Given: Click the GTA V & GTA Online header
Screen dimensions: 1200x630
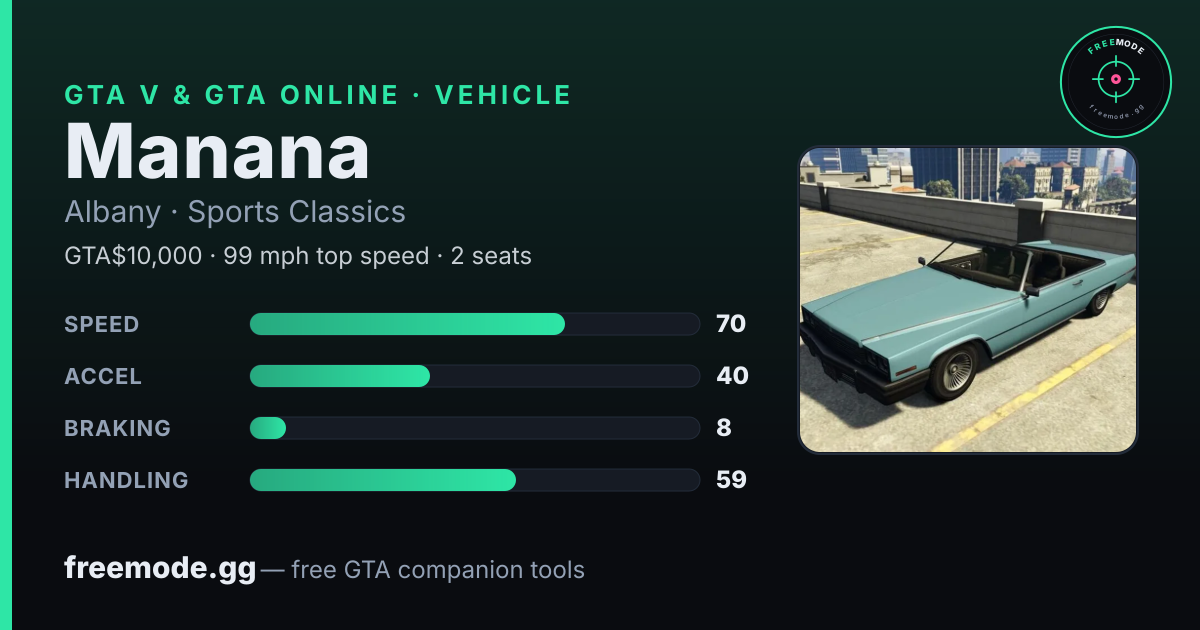Looking at the screenshot, I should pos(318,95).
